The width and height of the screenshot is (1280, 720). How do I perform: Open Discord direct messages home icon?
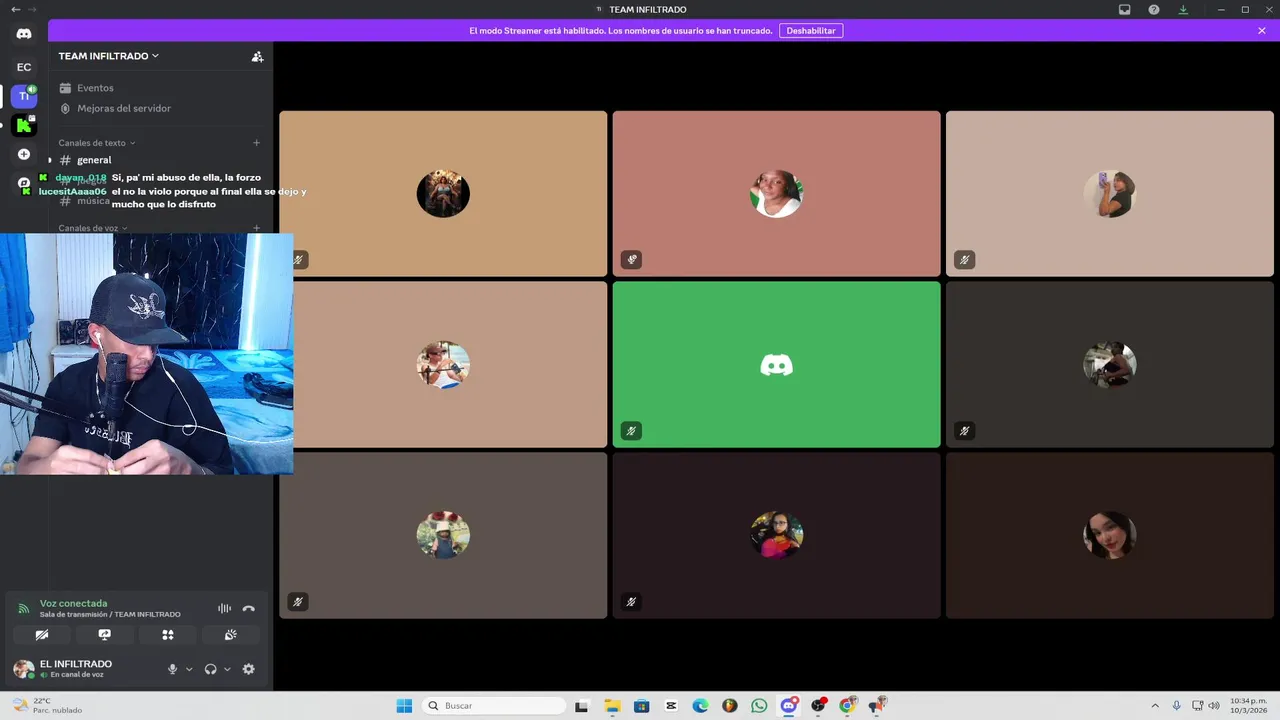pos(24,33)
